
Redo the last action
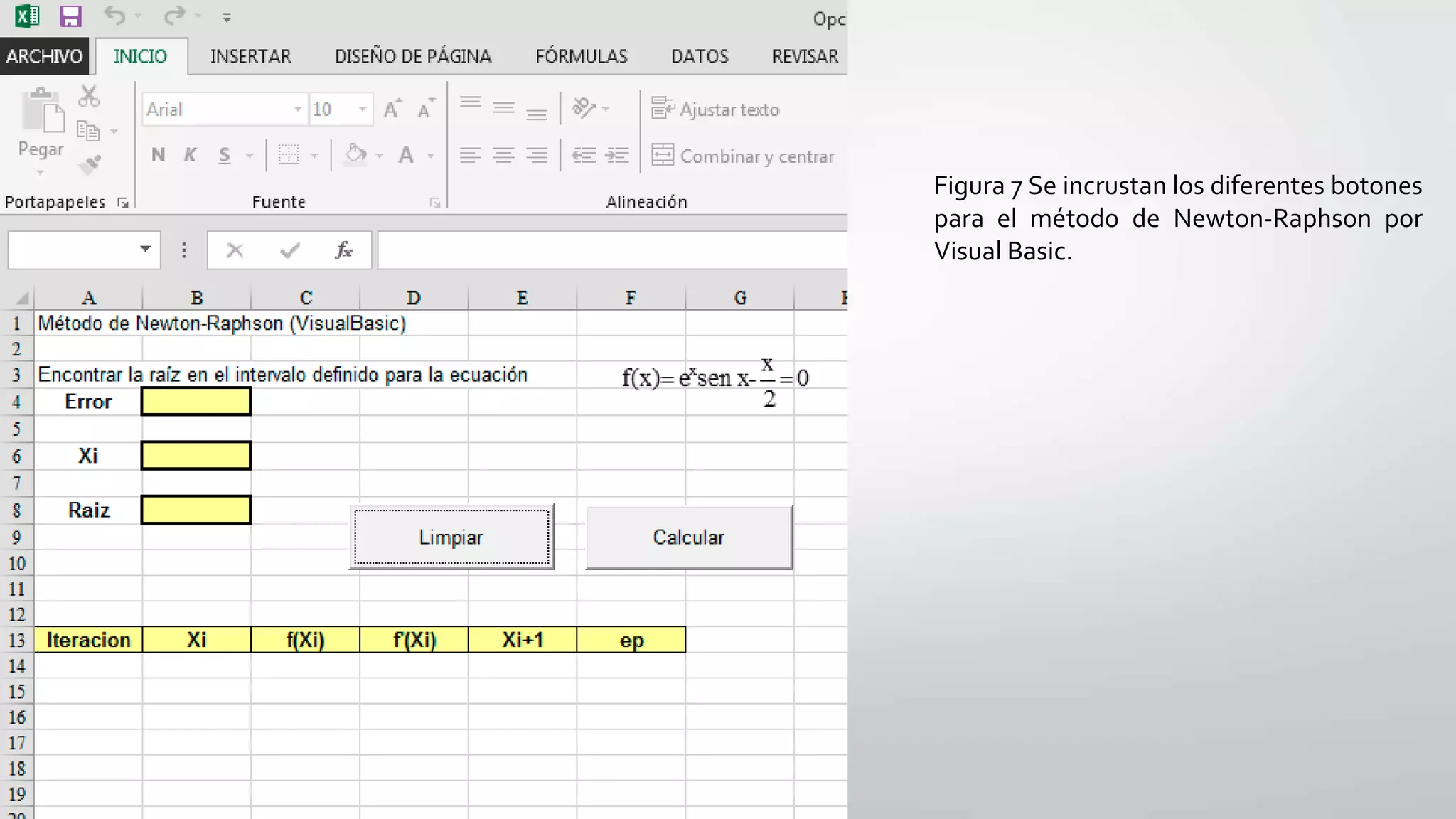(174, 15)
